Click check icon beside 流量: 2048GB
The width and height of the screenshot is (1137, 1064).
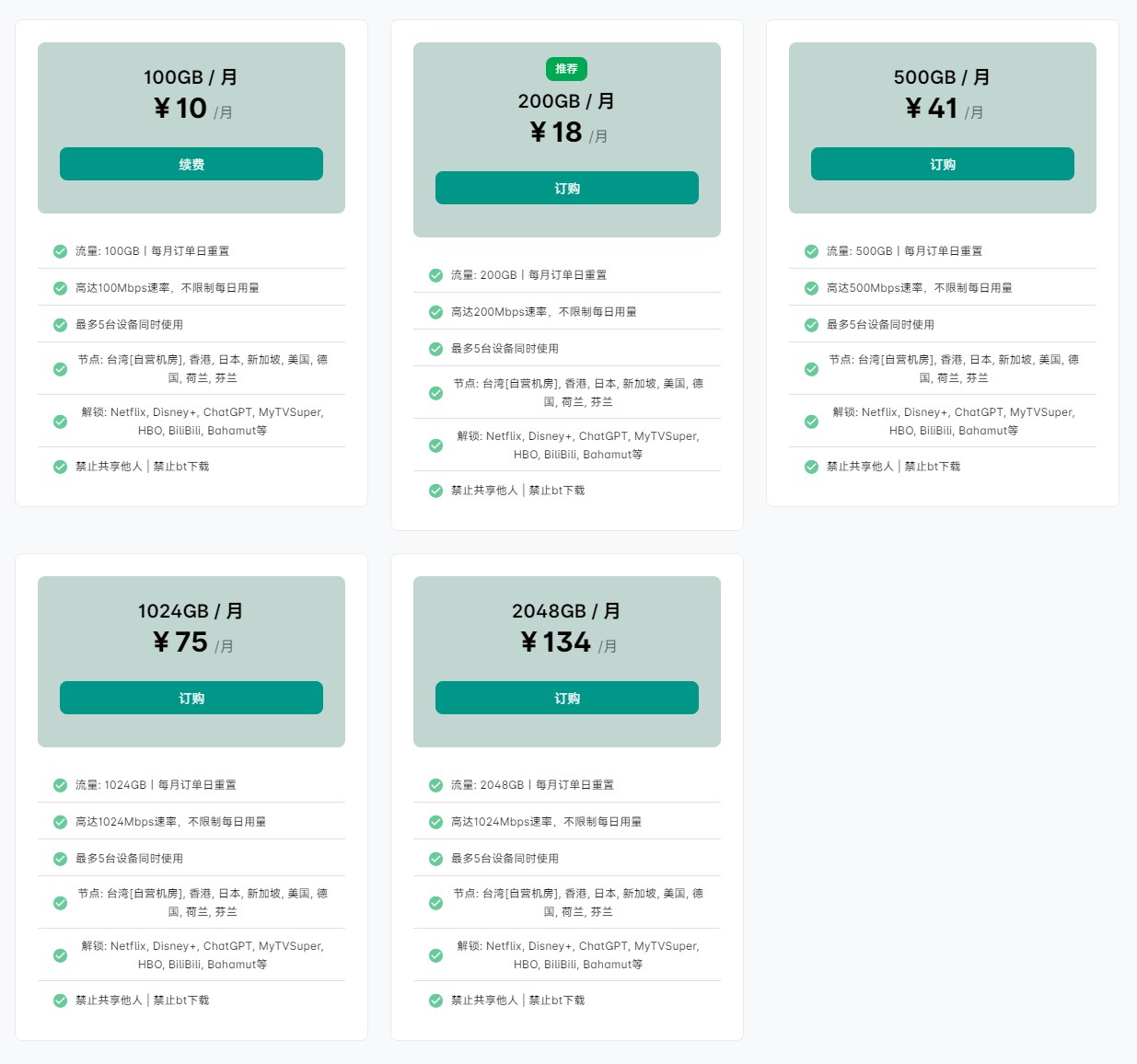(x=435, y=785)
